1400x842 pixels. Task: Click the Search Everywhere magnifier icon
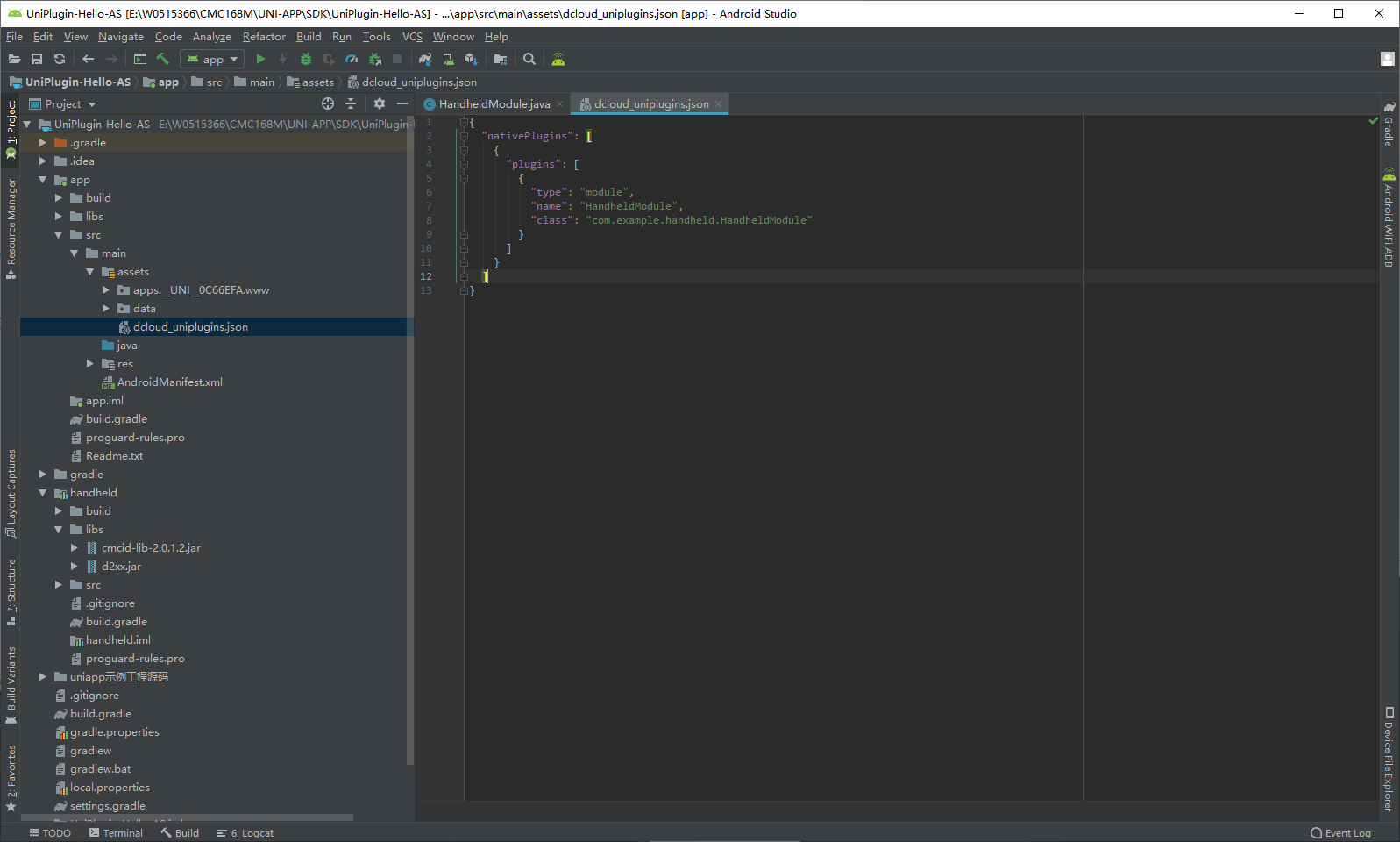point(529,59)
